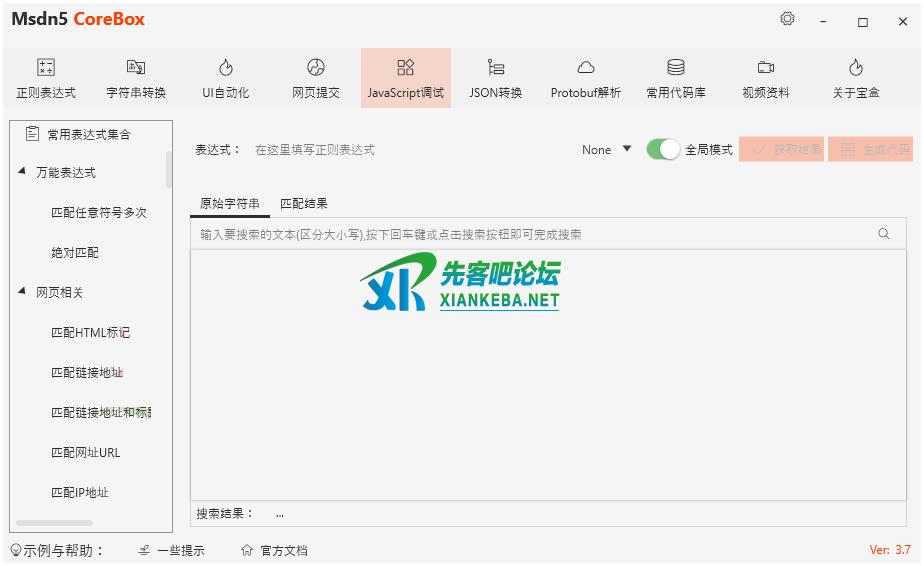Open the 正则表达式 tool icon
Image resolution: width=924 pixels, height=566 pixels.
(x=46, y=68)
